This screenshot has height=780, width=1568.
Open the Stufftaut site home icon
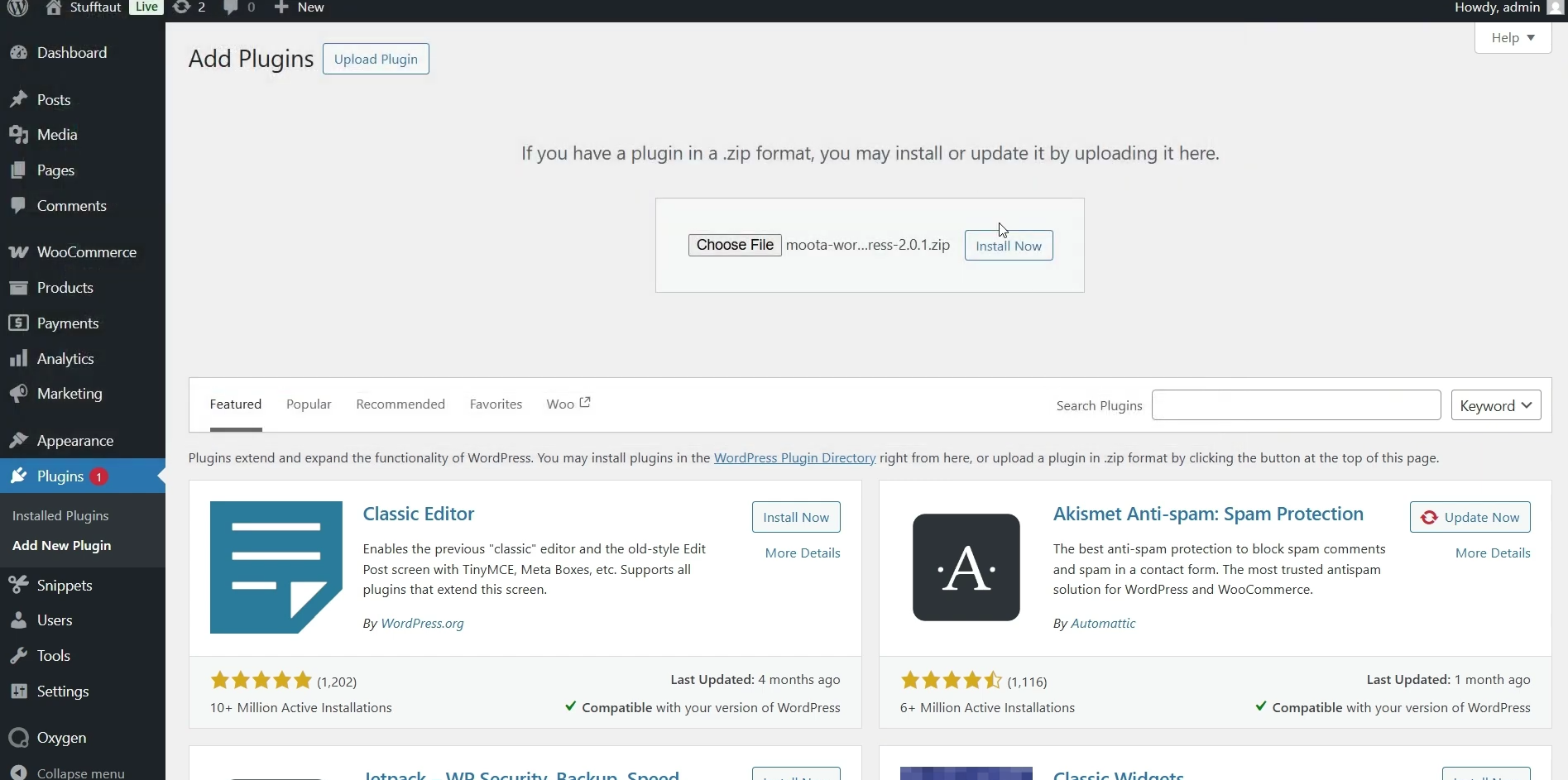click(x=54, y=7)
